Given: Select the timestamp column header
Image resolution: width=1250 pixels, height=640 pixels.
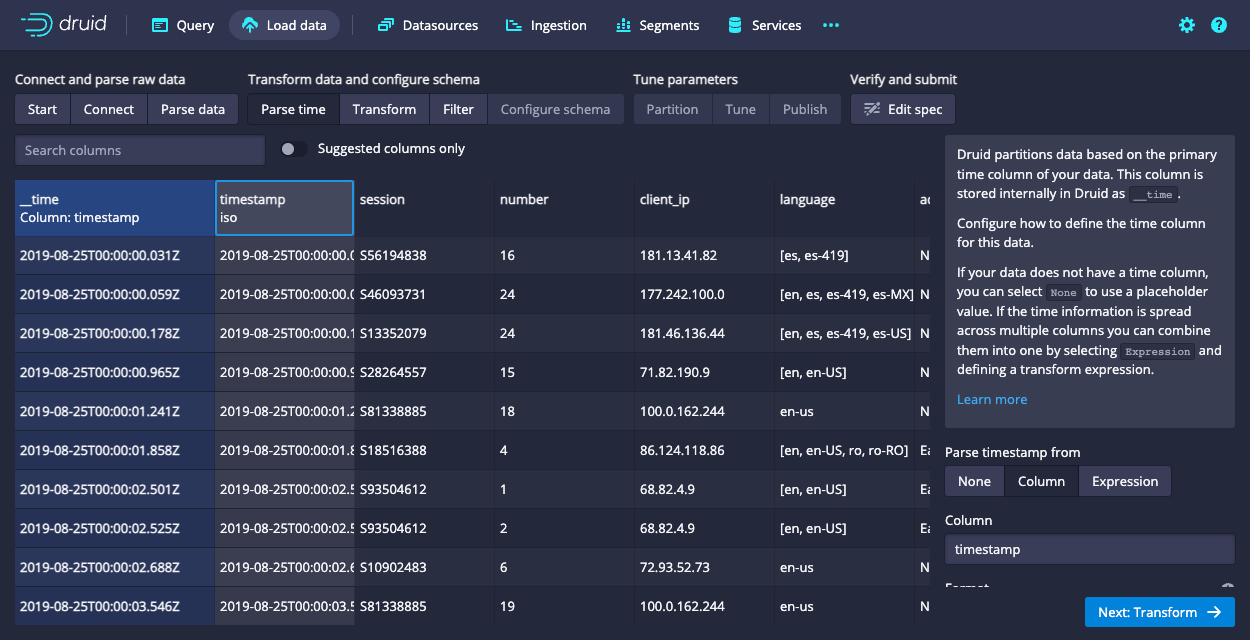Looking at the screenshot, I should pos(284,207).
